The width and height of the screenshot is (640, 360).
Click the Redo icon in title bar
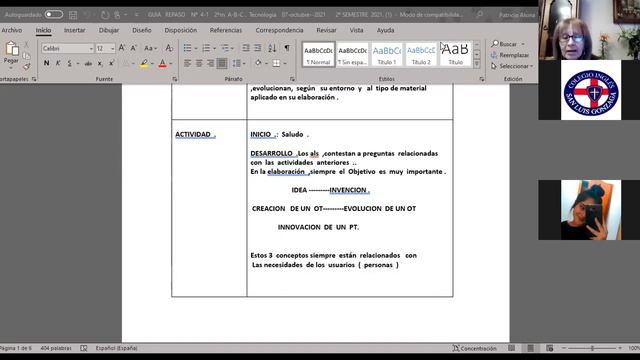point(105,15)
